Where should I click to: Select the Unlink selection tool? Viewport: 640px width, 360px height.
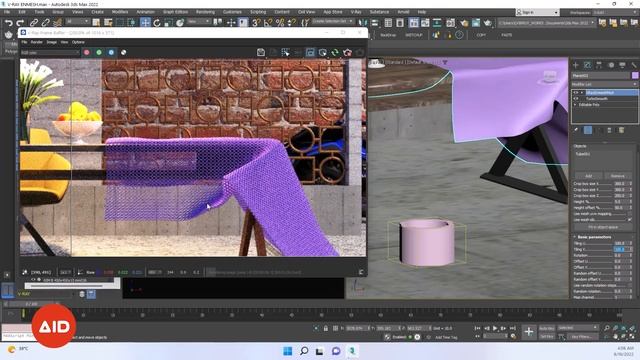point(46,22)
